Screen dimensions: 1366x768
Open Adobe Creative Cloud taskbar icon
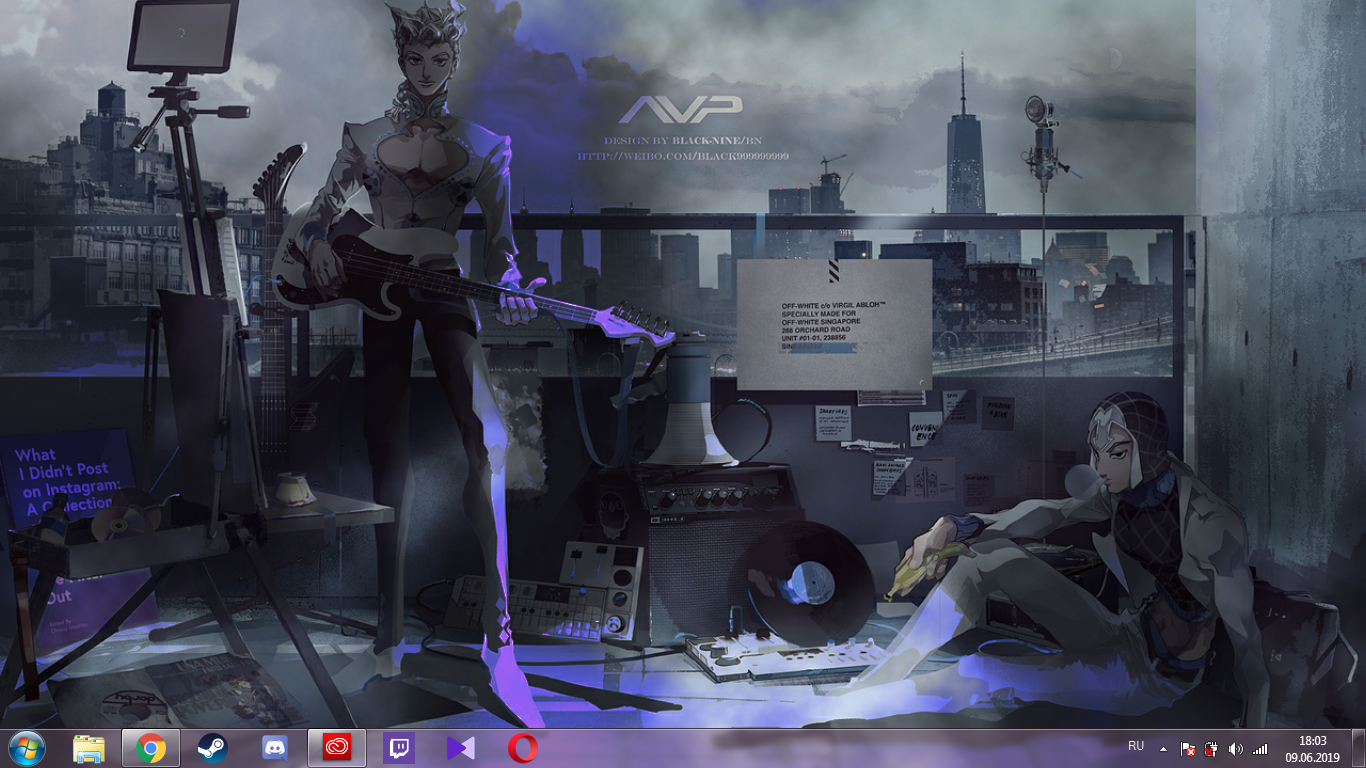point(337,748)
